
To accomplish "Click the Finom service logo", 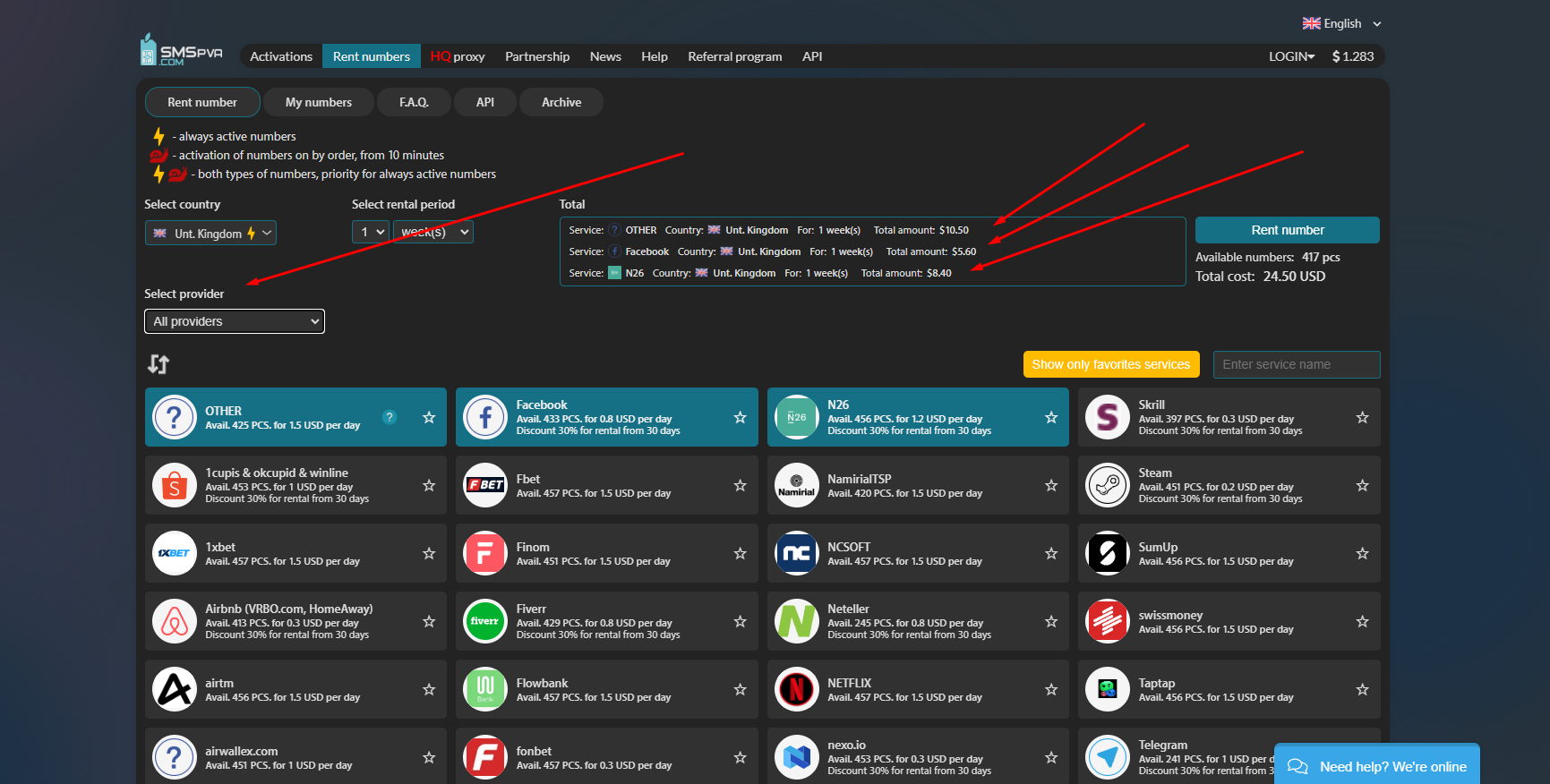I will coord(485,553).
